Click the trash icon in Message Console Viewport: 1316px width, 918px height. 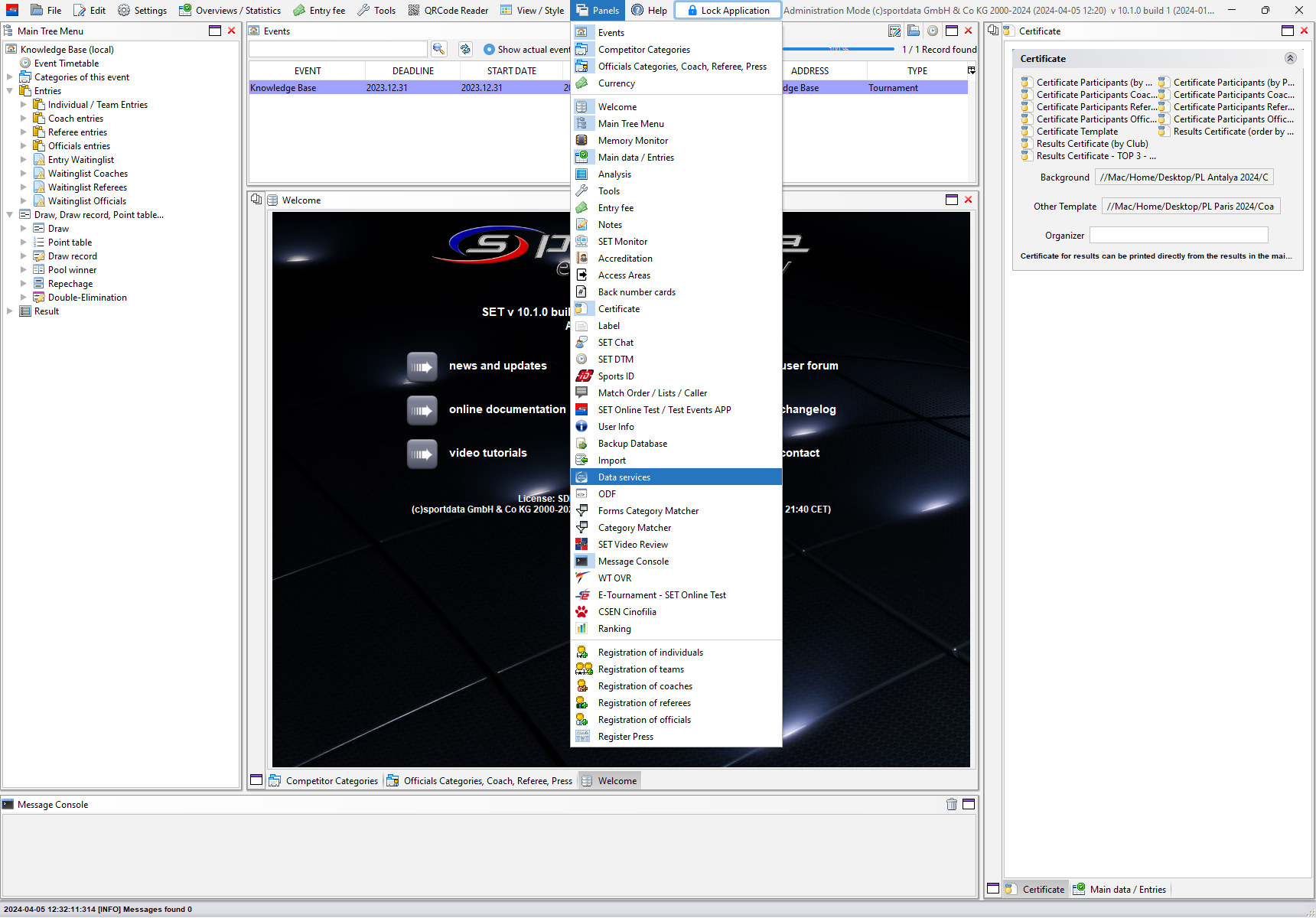click(x=952, y=804)
